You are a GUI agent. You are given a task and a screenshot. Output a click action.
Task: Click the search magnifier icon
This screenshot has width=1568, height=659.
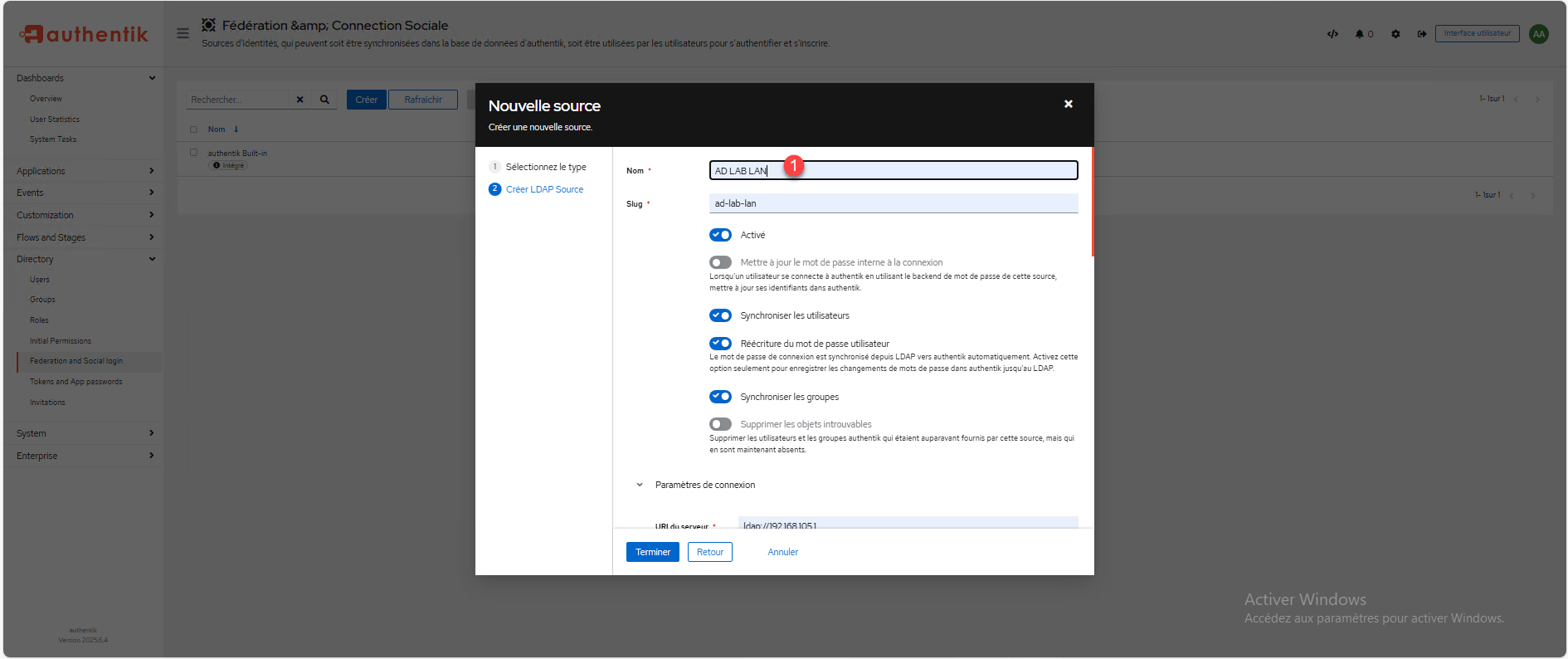tap(324, 100)
